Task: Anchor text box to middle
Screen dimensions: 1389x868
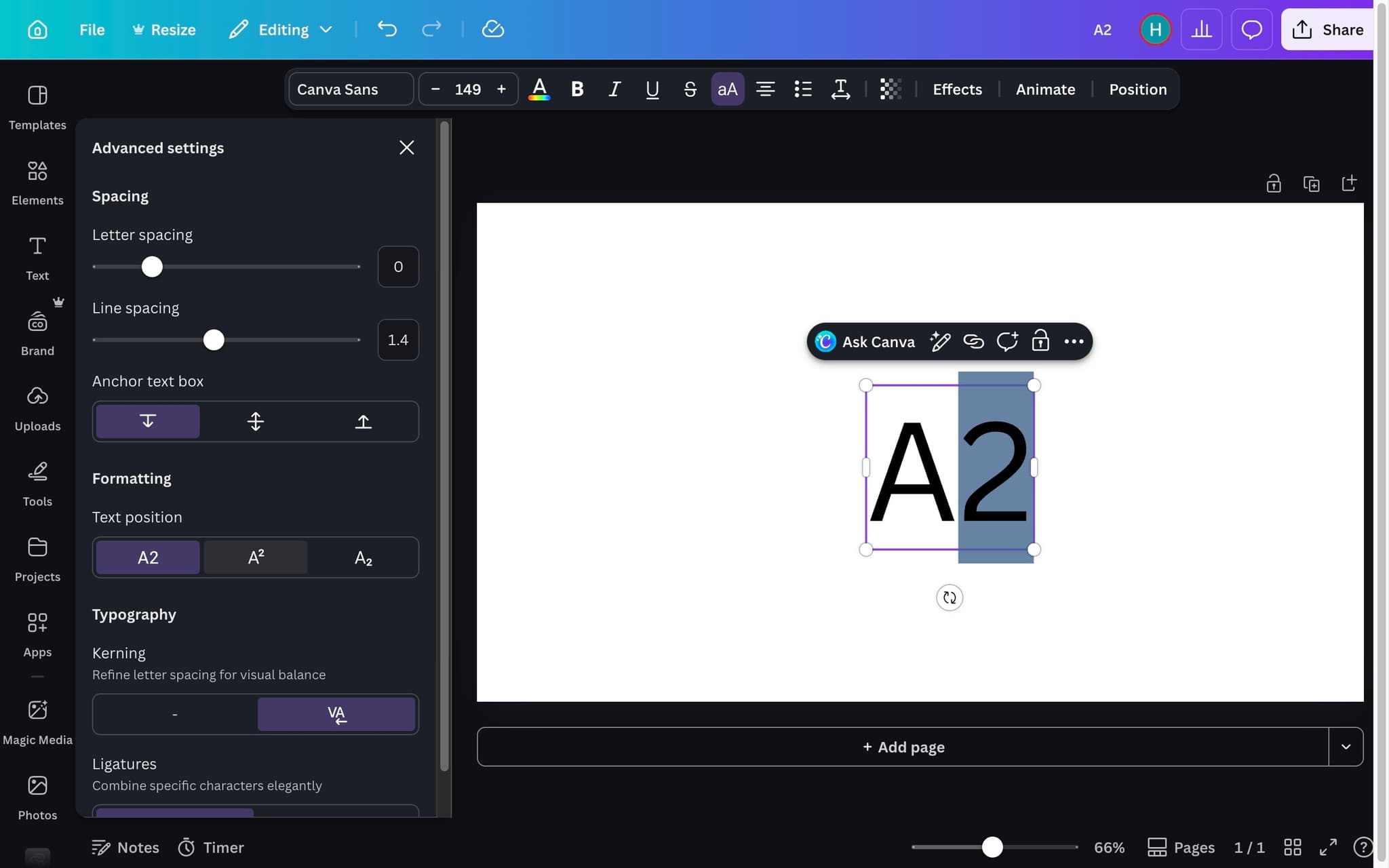Action: click(x=256, y=421)
